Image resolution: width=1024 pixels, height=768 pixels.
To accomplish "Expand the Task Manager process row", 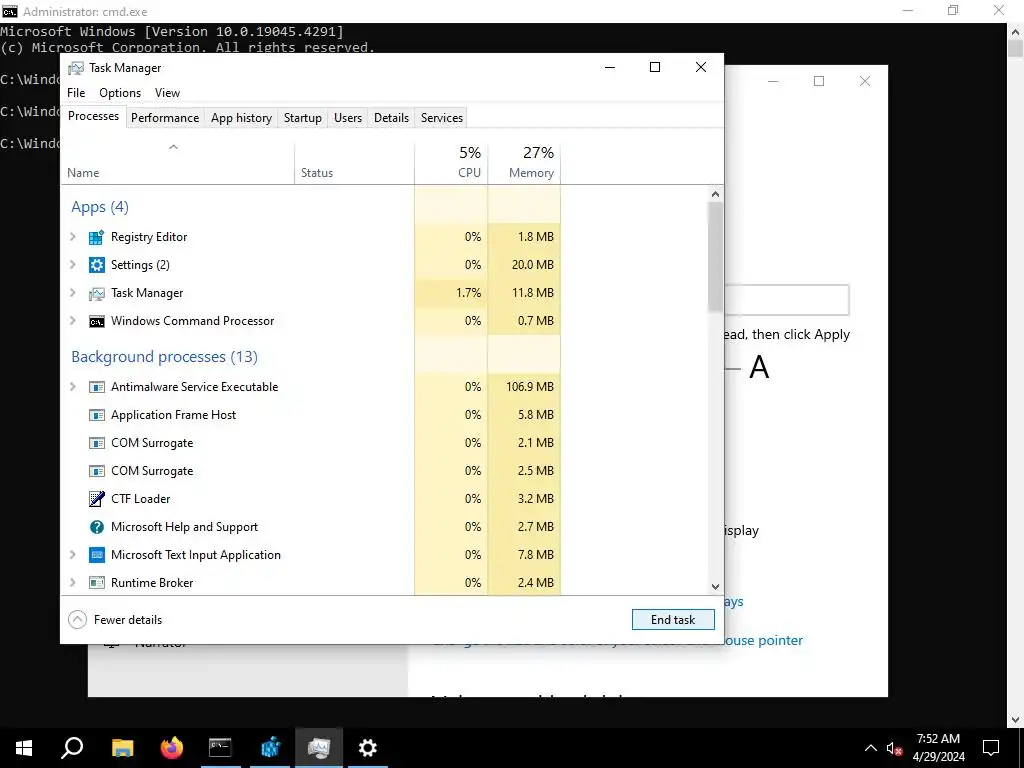I will click(x=73, y=293).
